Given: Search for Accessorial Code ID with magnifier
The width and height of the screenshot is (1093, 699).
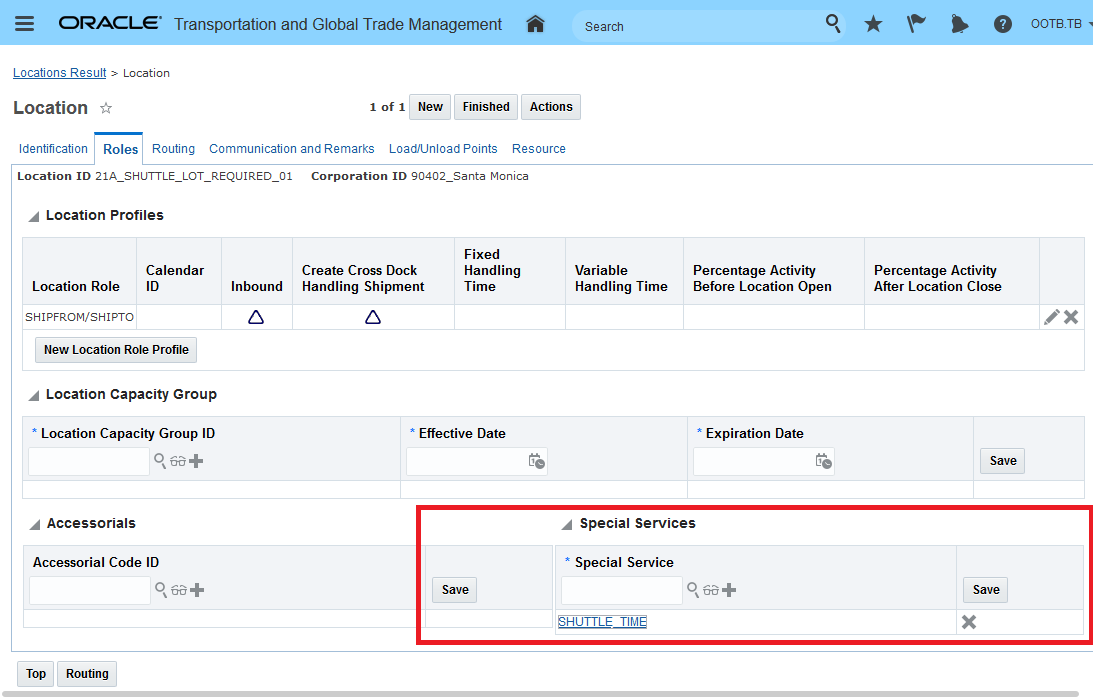Looking at the screenshot, I should (x=160, y=590).
